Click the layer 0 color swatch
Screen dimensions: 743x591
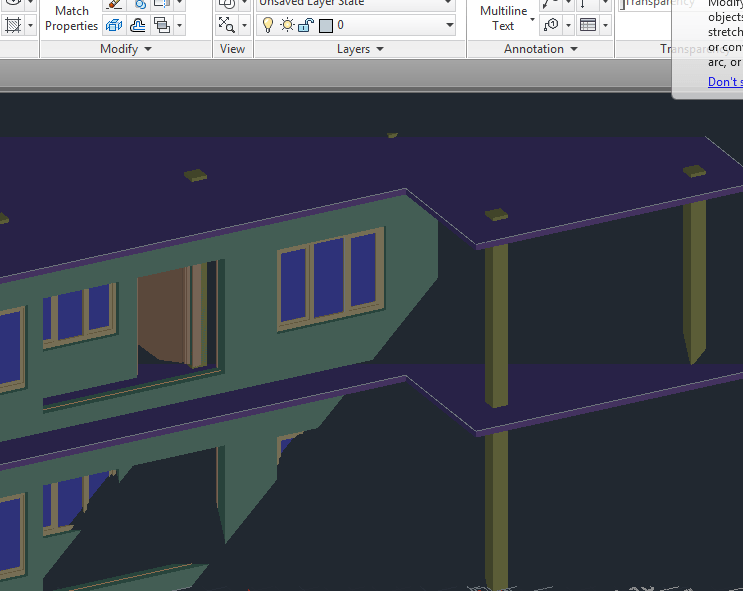326,25
